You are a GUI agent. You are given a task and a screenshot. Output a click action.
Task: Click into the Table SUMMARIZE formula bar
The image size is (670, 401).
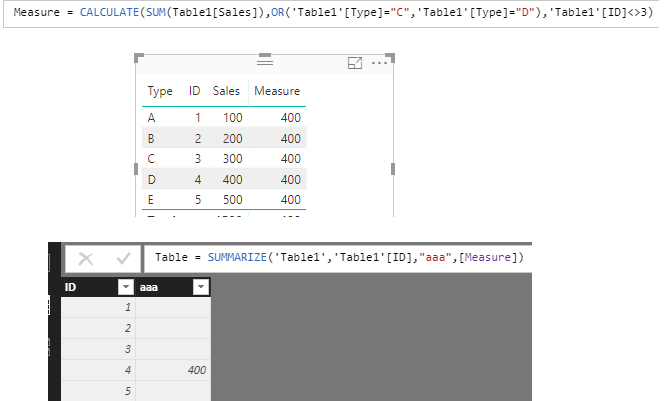tap(338, 258)
